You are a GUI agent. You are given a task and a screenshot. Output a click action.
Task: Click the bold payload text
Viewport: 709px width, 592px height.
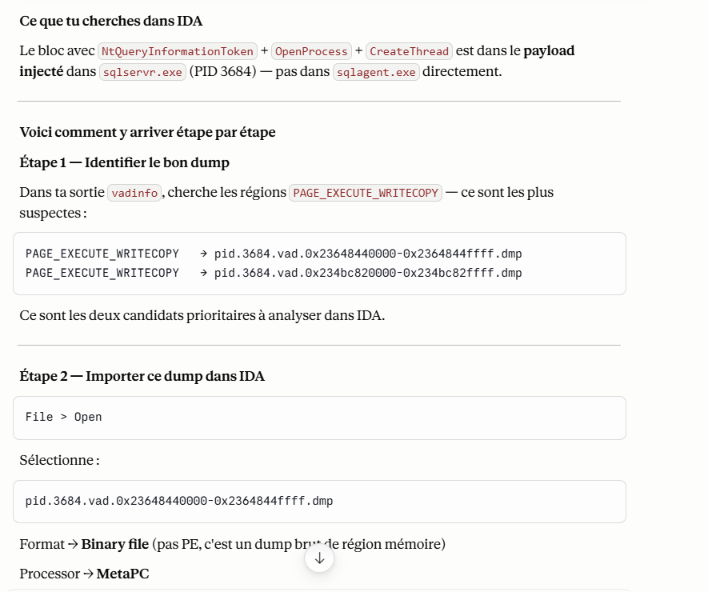(x=549, y=51)
